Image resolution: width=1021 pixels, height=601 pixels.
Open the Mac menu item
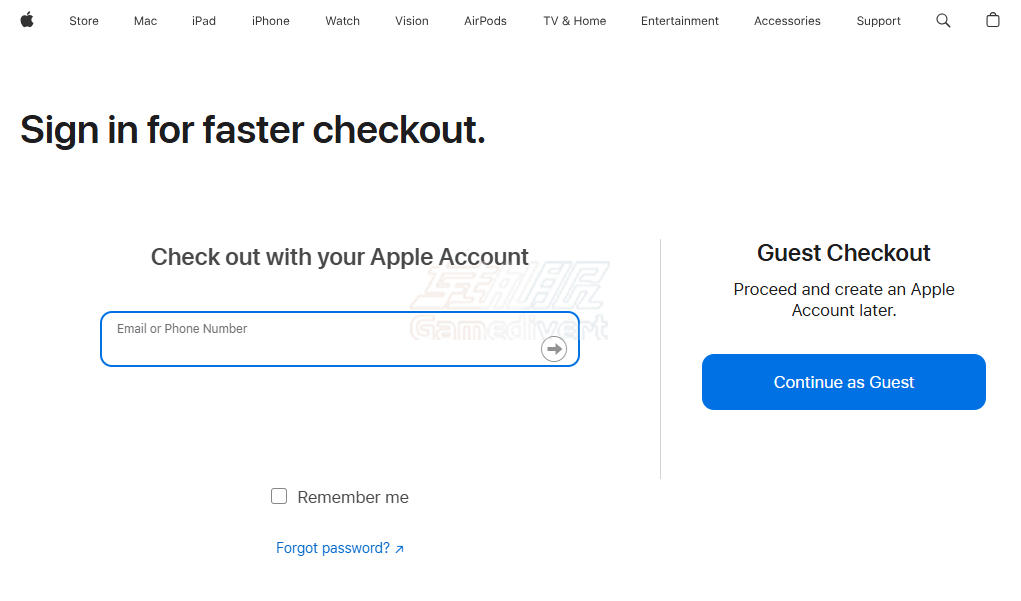[x=145, y=21]
